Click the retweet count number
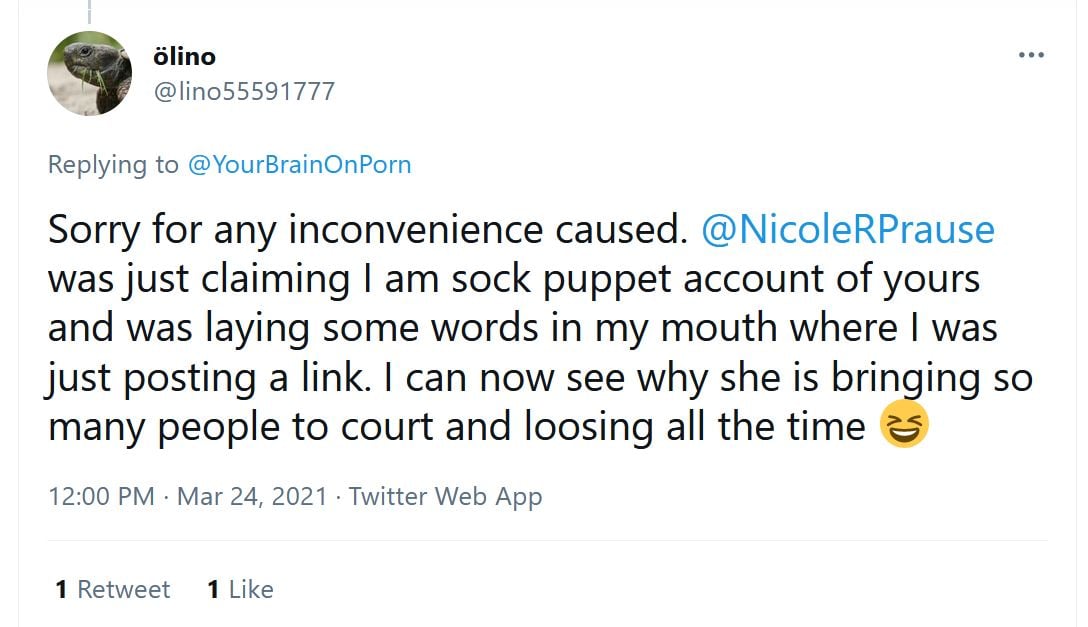Image resolution: width=1088 pixels, height=627 pixels. 62,590
